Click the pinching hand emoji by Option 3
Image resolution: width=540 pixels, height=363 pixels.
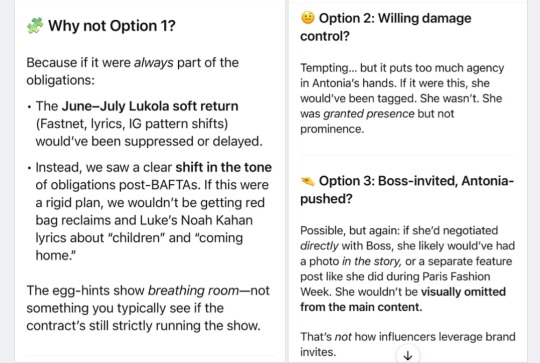point(308,181)
